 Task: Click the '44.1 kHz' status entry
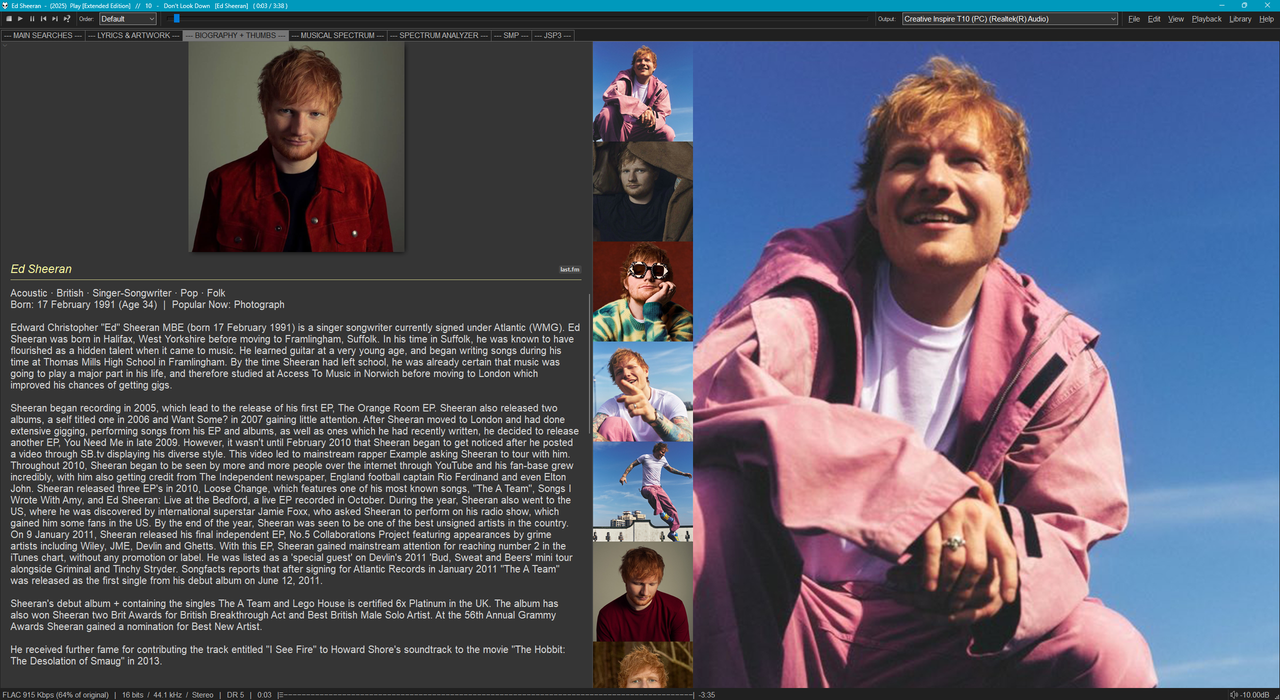pyautogui.click(x=167, y=694)
